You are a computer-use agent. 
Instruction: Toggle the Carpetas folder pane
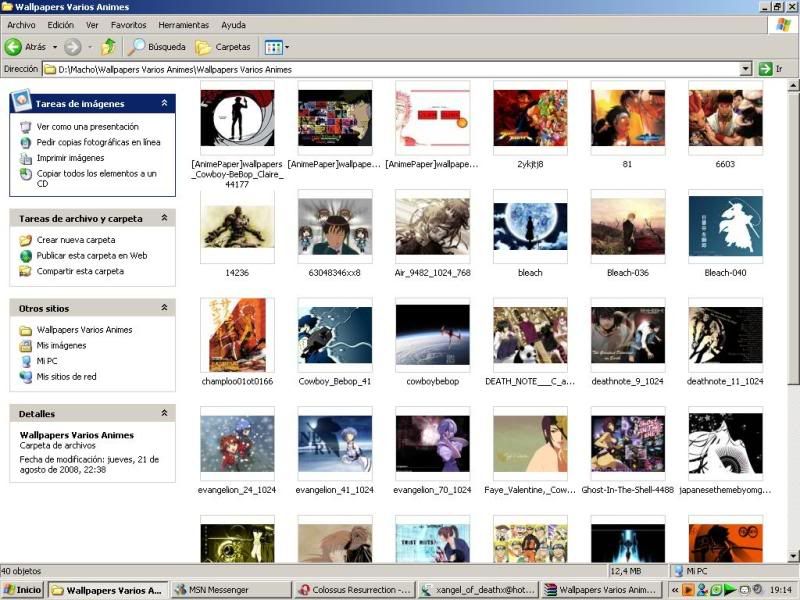(x=223, y=47)
